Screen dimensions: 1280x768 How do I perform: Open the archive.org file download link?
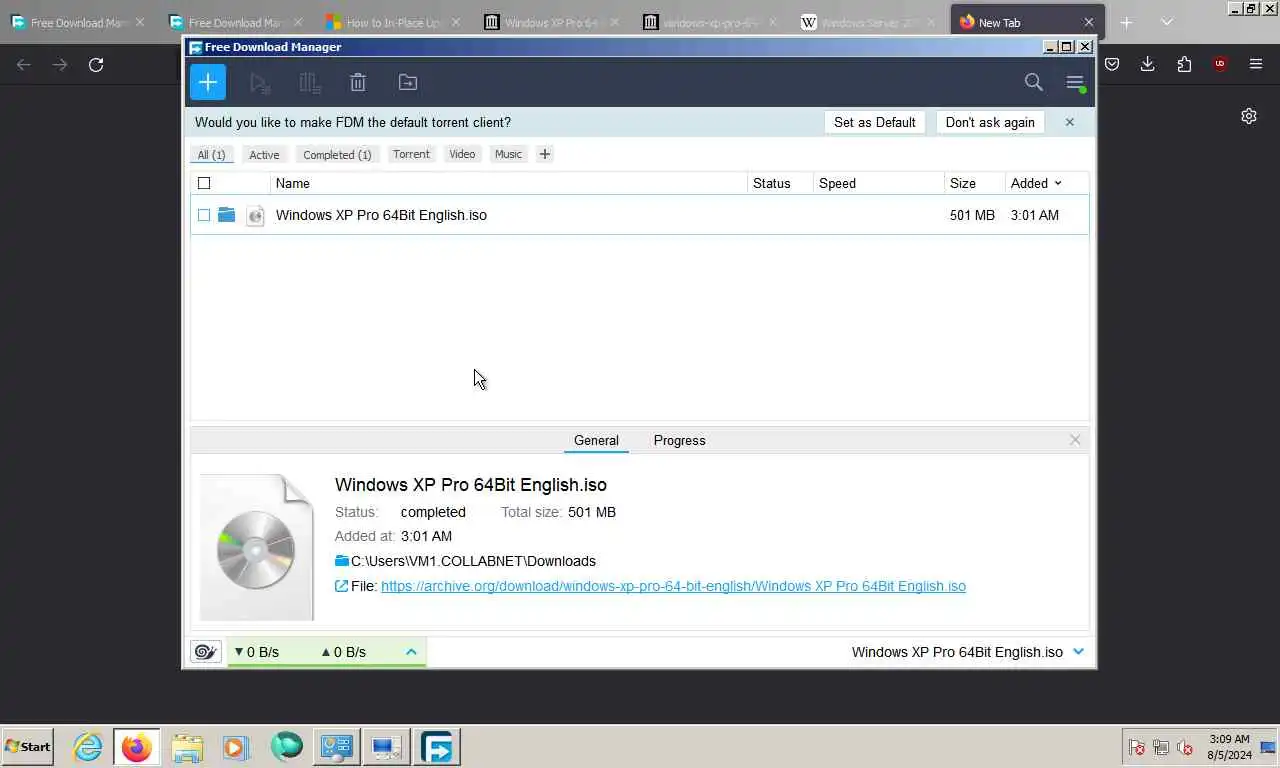[673, 586]
